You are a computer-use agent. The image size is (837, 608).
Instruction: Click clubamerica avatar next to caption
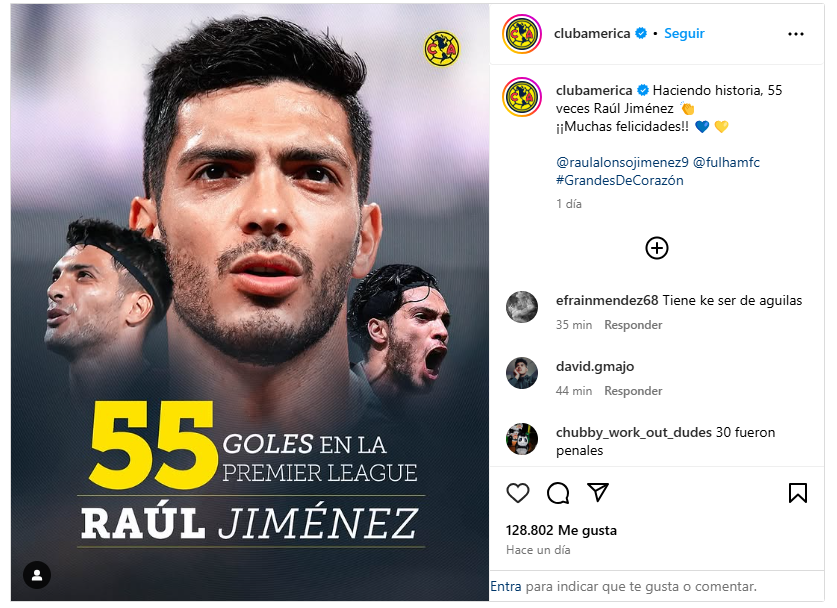(x=522, y=97)
